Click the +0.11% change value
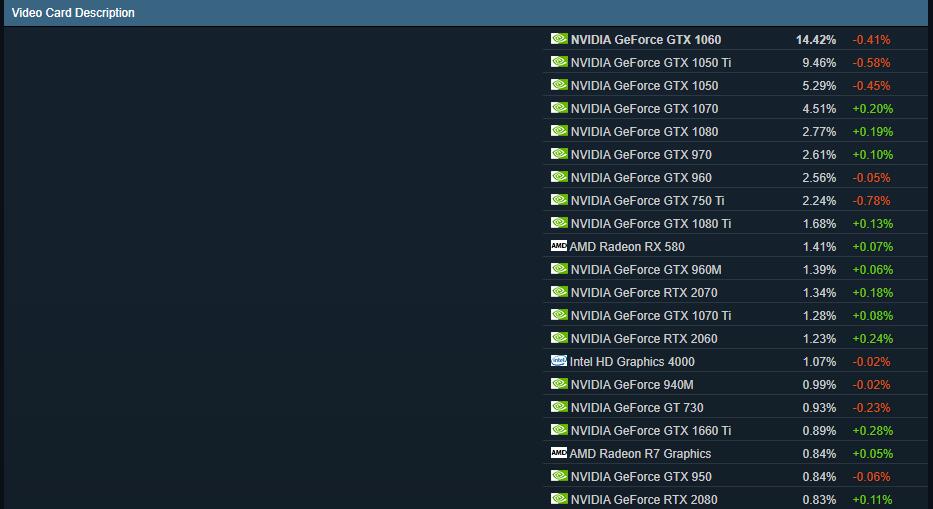The height and width of the screenshot is (509, 933). coord(872,499)
